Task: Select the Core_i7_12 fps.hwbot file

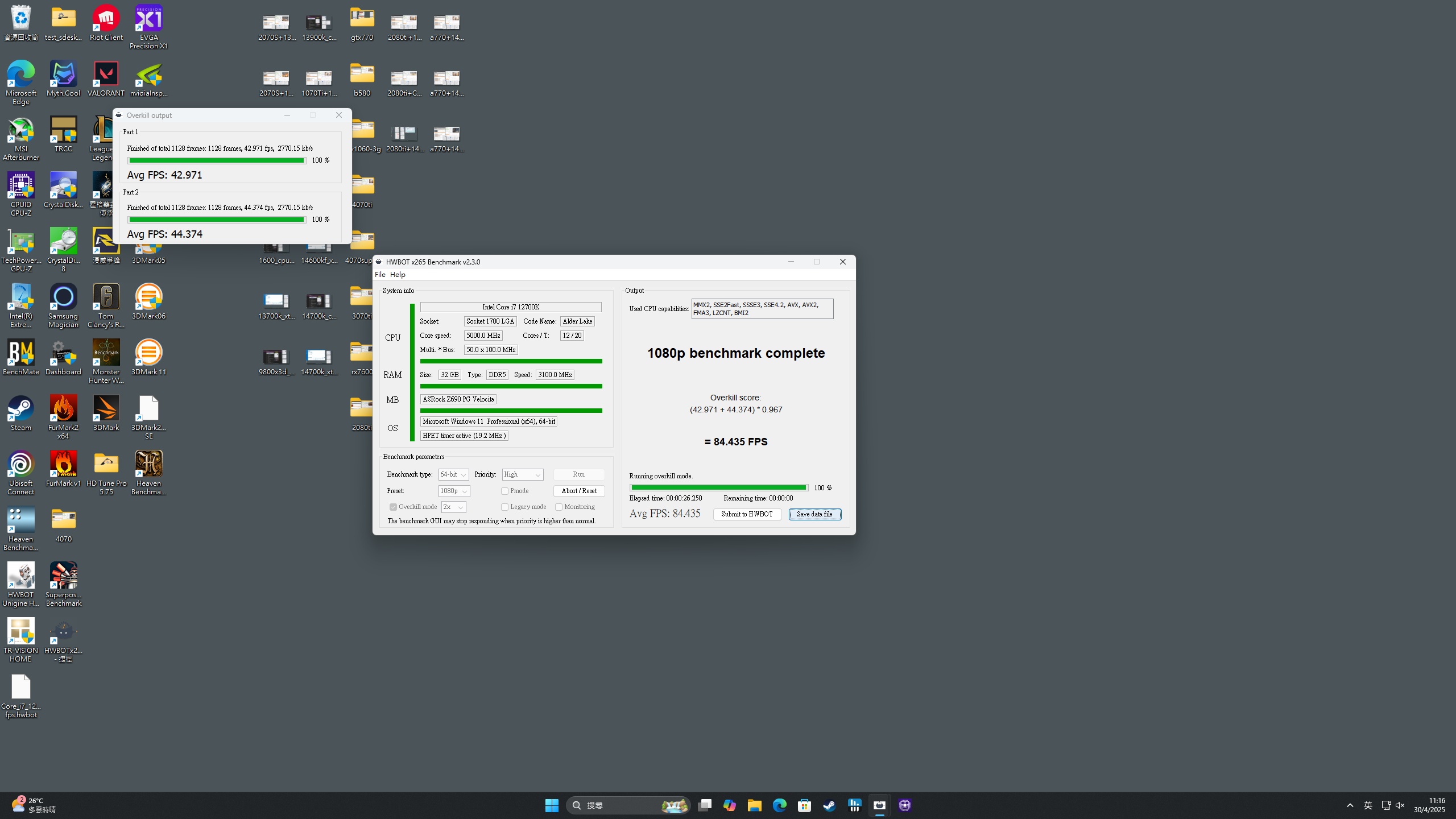Action: click(x=21, y=696)
